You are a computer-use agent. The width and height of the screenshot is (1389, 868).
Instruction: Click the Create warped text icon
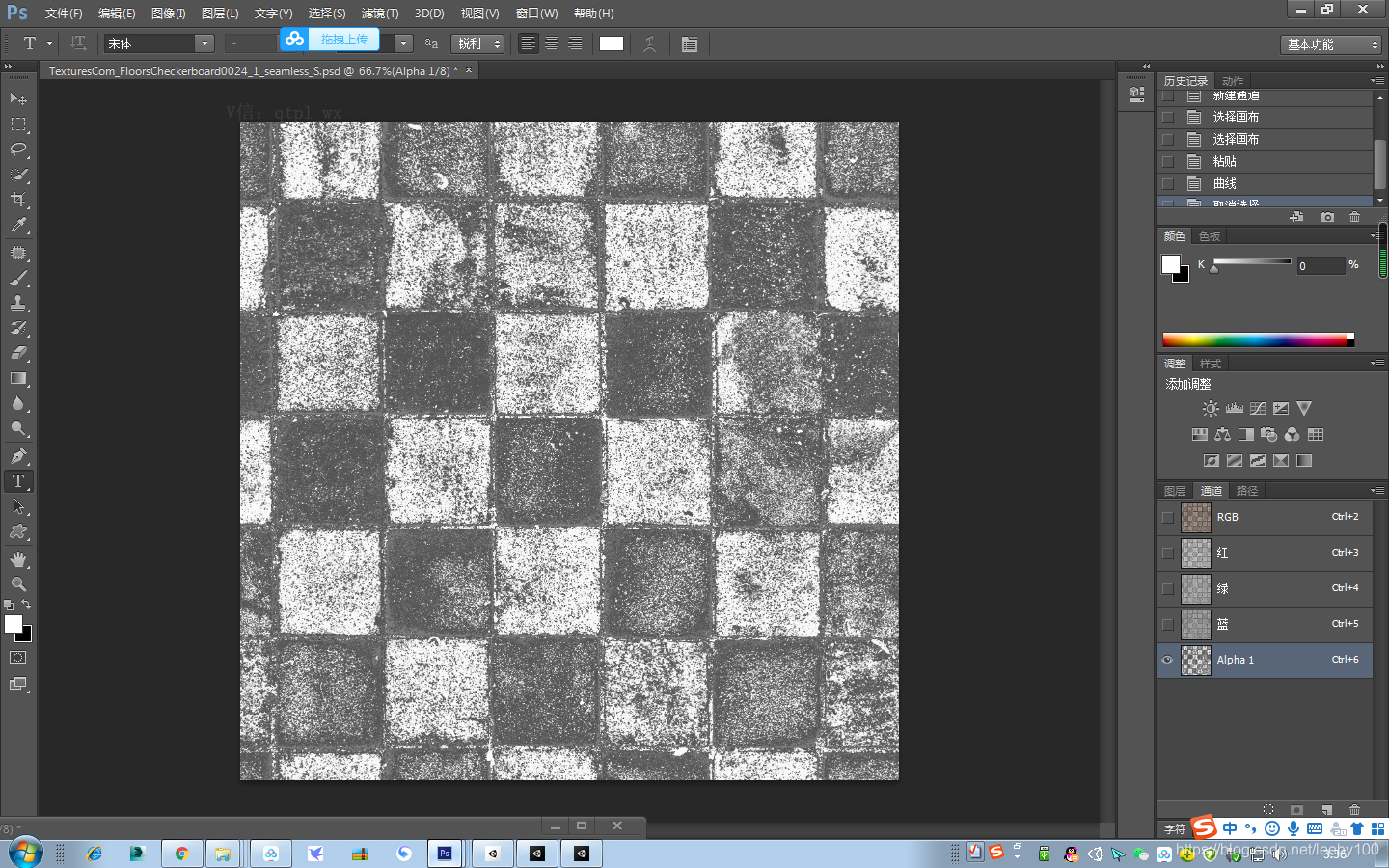(x=650, y=43)
